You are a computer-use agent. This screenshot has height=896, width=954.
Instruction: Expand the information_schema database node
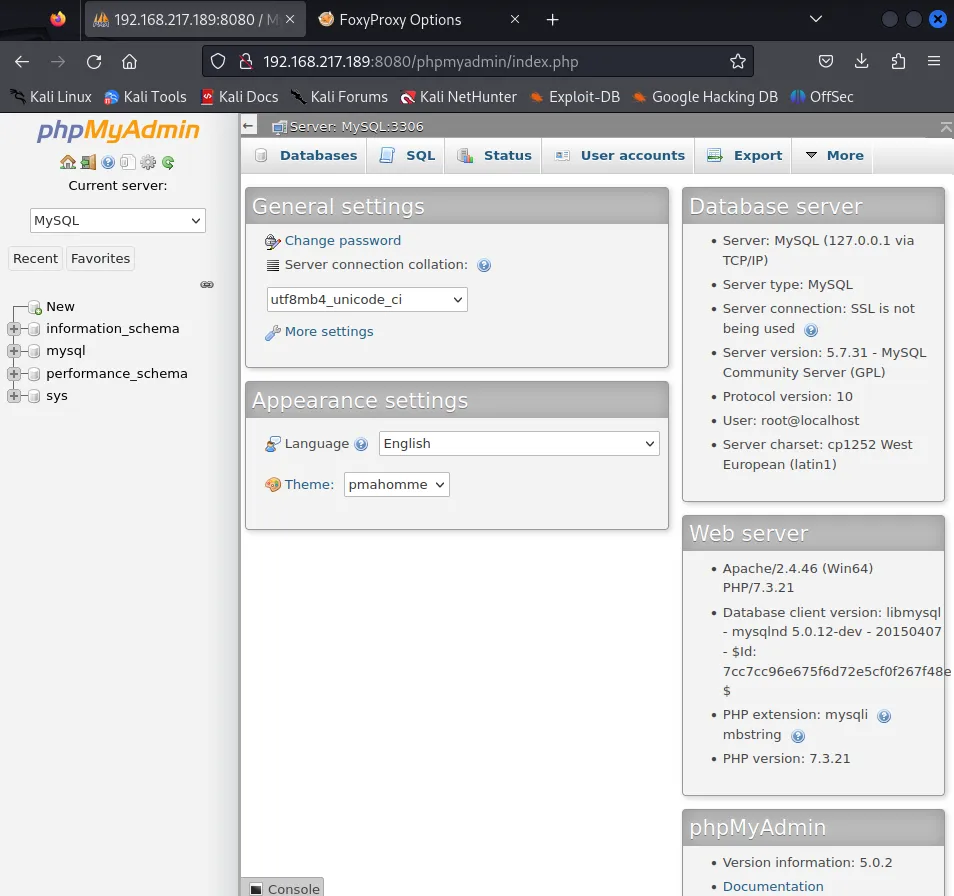[x=13, y=329]
